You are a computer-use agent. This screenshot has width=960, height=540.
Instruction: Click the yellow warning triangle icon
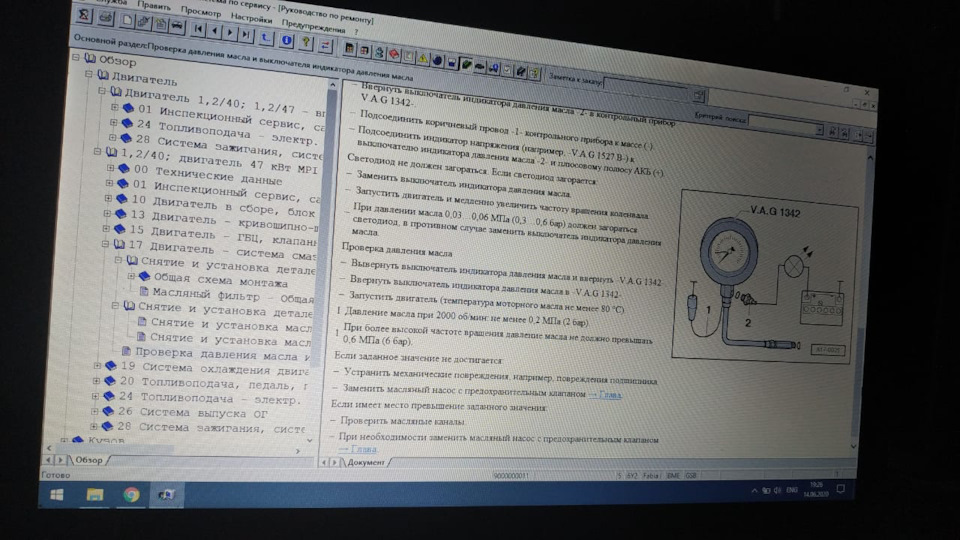pos(422,58)
